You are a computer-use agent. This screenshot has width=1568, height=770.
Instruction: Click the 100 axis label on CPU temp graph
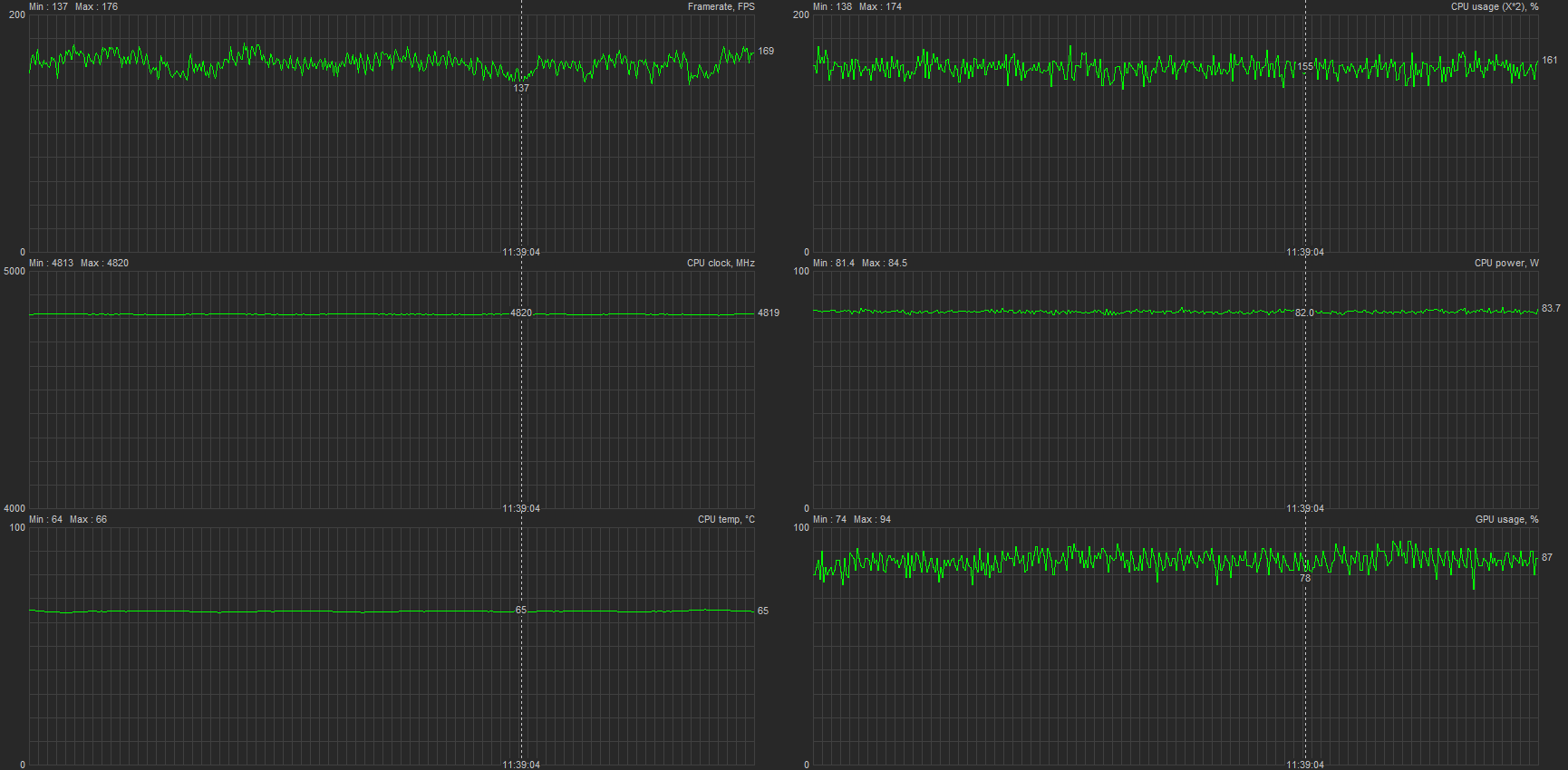(x=17, y=528)
